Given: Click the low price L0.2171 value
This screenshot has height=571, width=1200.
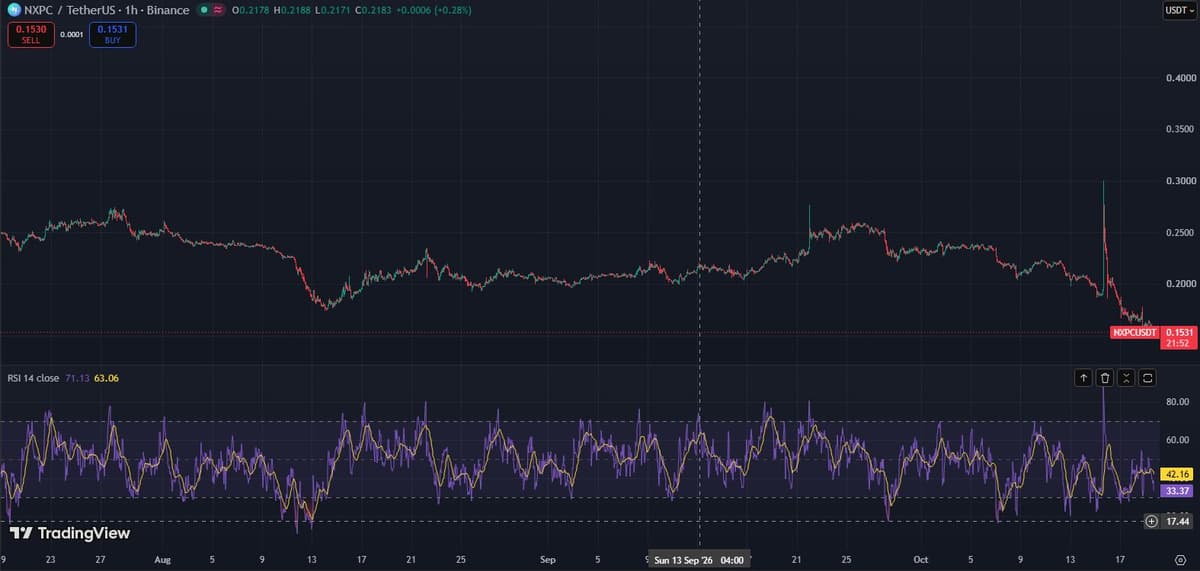Looking at the screenshot, I should point(335,10).
